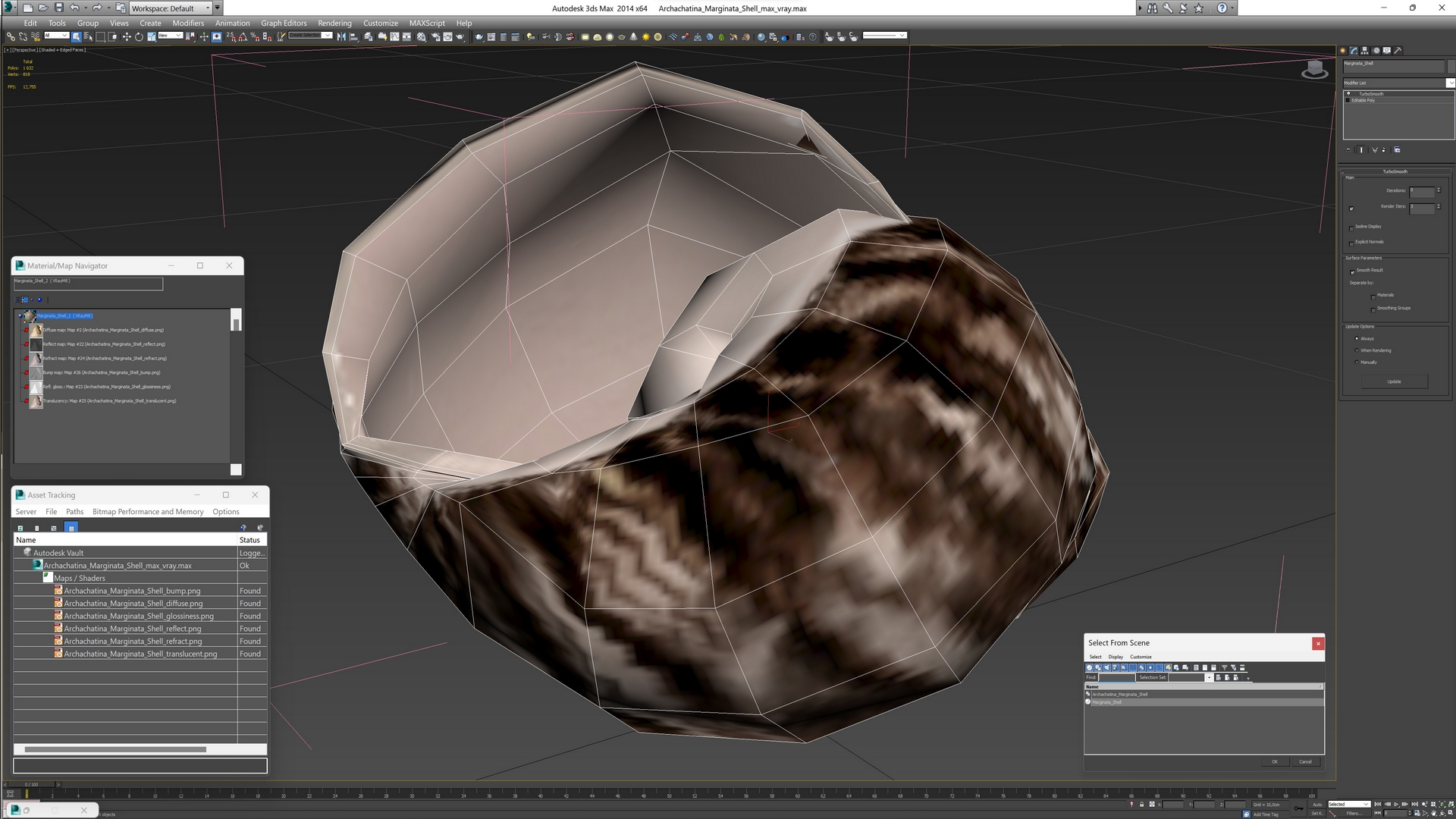The height and width of the screenshot is (819, 1456).
Task: Click the star favorites icon in title bar
Action: click(x=1199, y=8)
